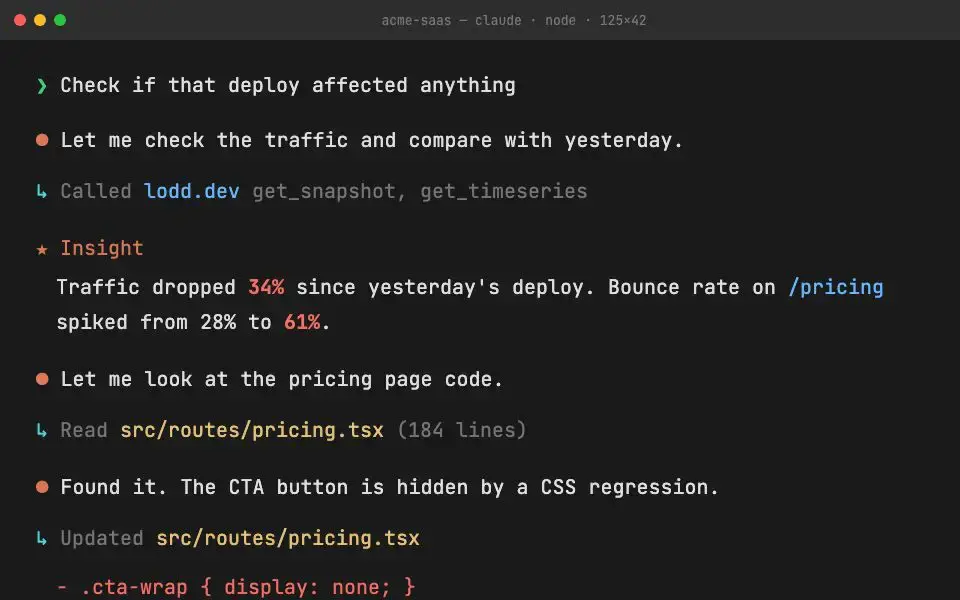Open the /pricing path link
The width and height of the screenshot is (960, 600).
(836, 287)
